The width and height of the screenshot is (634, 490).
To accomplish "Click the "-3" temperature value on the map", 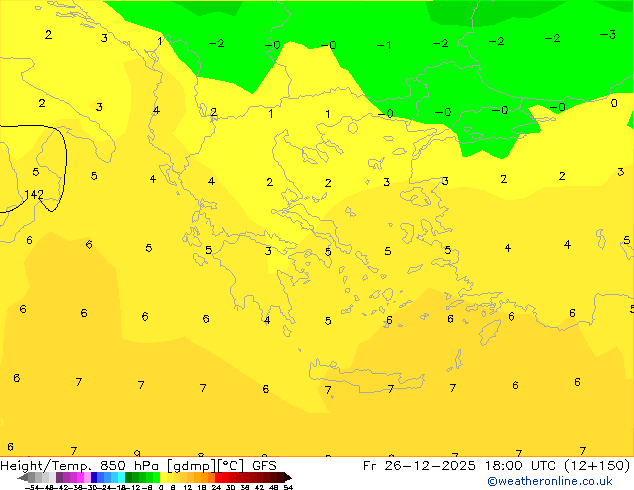I will (x=608, y=34).
